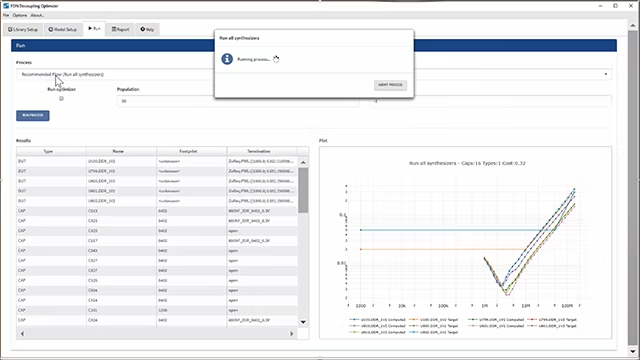640x360 pixels.
Task: Expand the Process dropdown arrow
Action: 606,74
